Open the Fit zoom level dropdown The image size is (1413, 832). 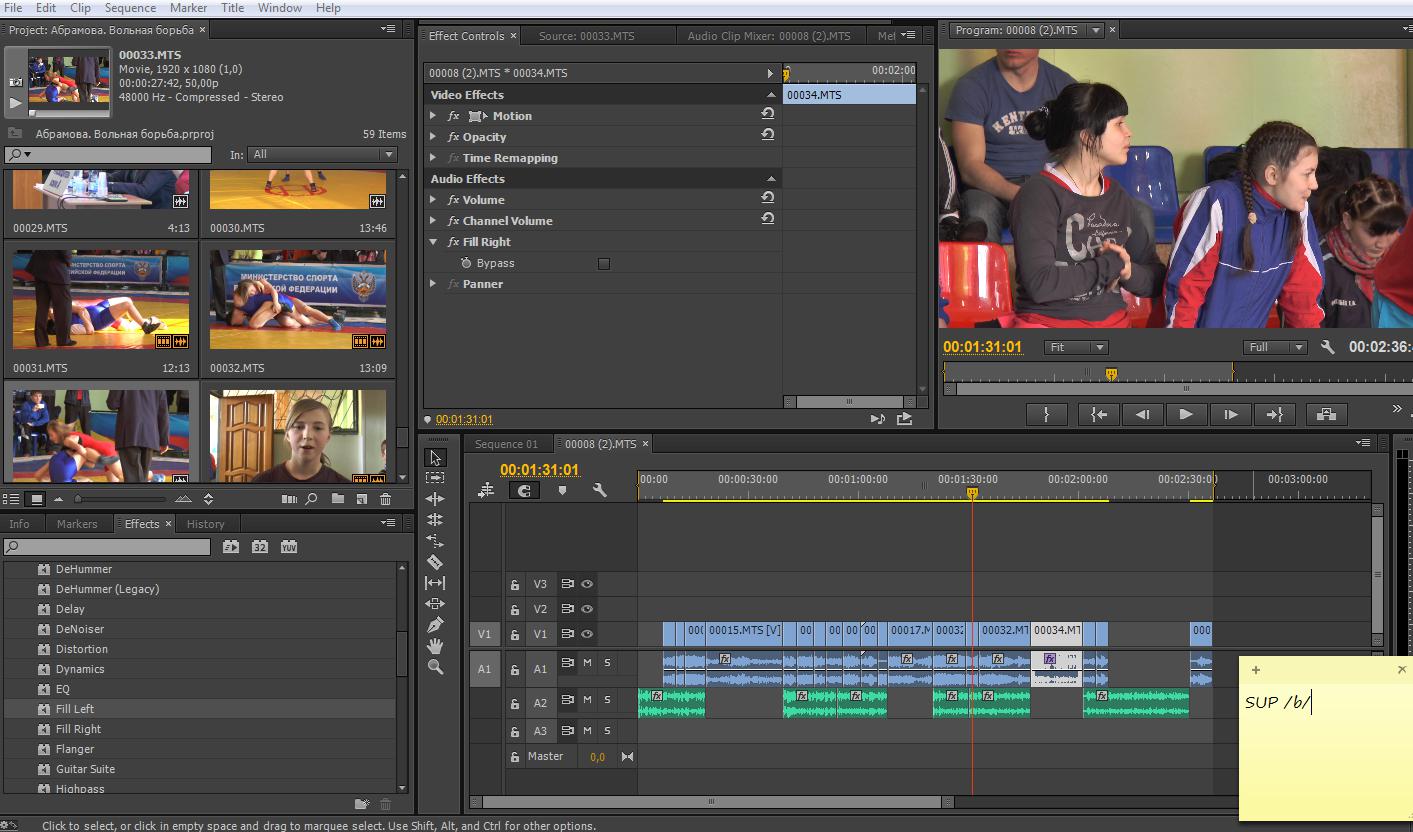pos(1076,347)
